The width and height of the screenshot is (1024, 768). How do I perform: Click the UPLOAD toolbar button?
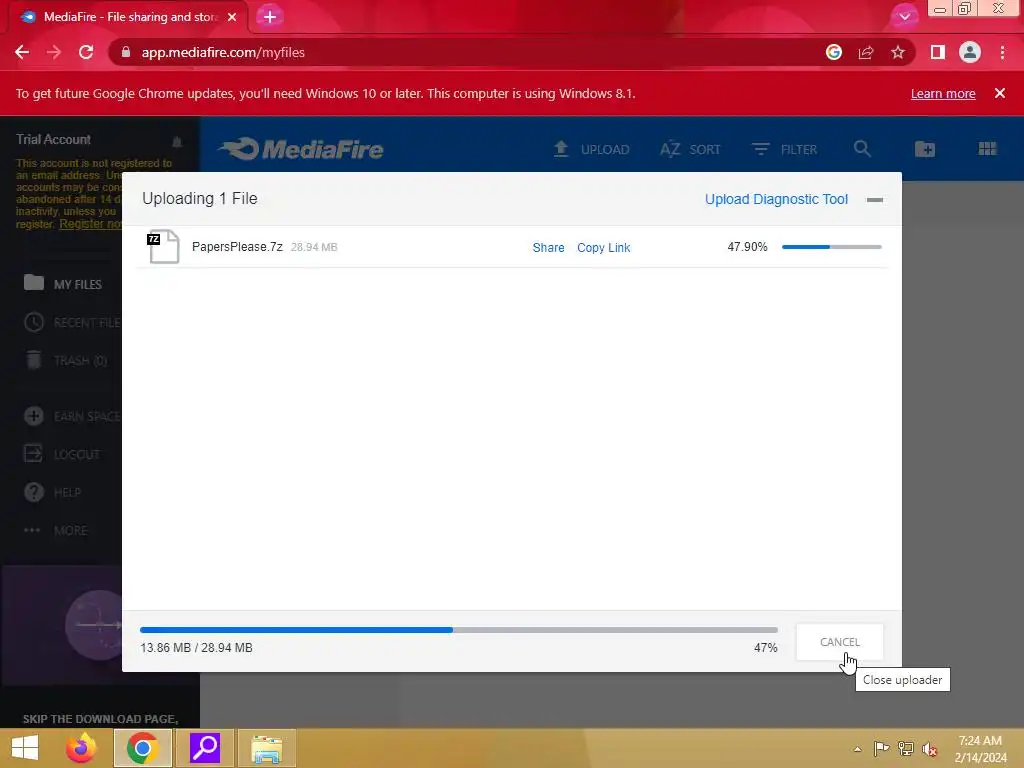click(x=591, y=149)
